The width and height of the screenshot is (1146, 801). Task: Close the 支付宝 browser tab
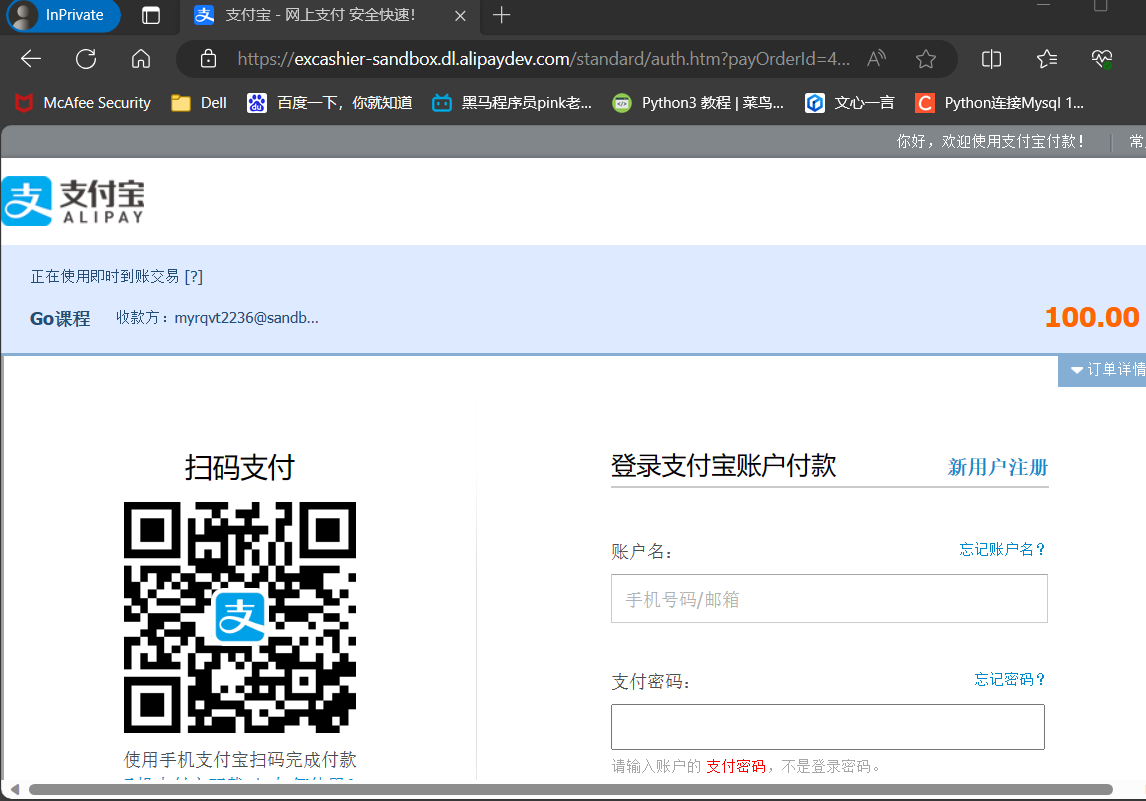pyautogui.click(x=460, y=15)
